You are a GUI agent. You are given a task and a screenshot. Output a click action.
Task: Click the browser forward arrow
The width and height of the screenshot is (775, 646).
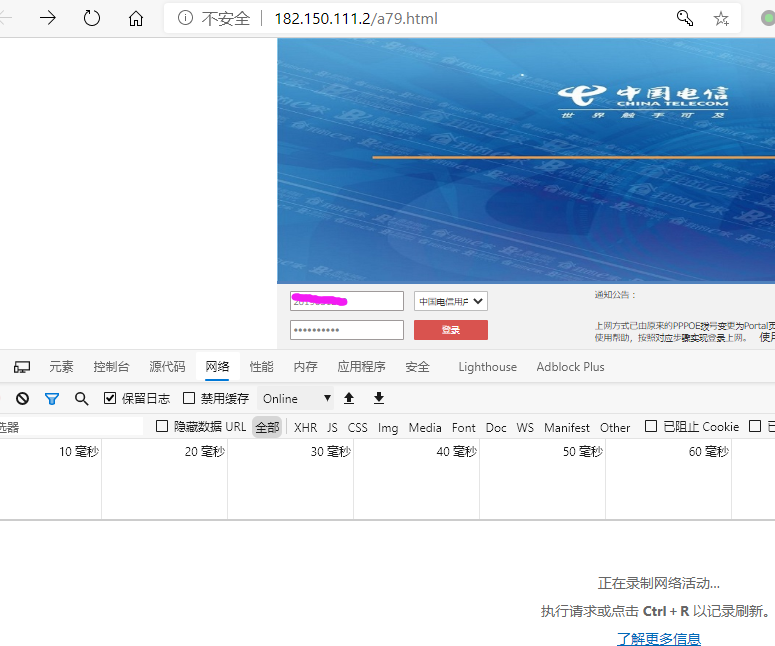pyautogui.click(x=48, y=18)
